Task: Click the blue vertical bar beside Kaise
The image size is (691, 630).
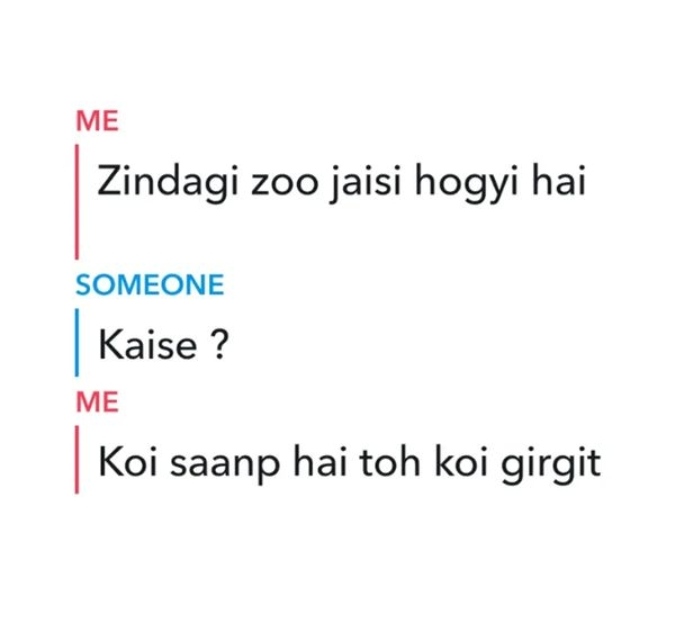Action: (77, 342)
